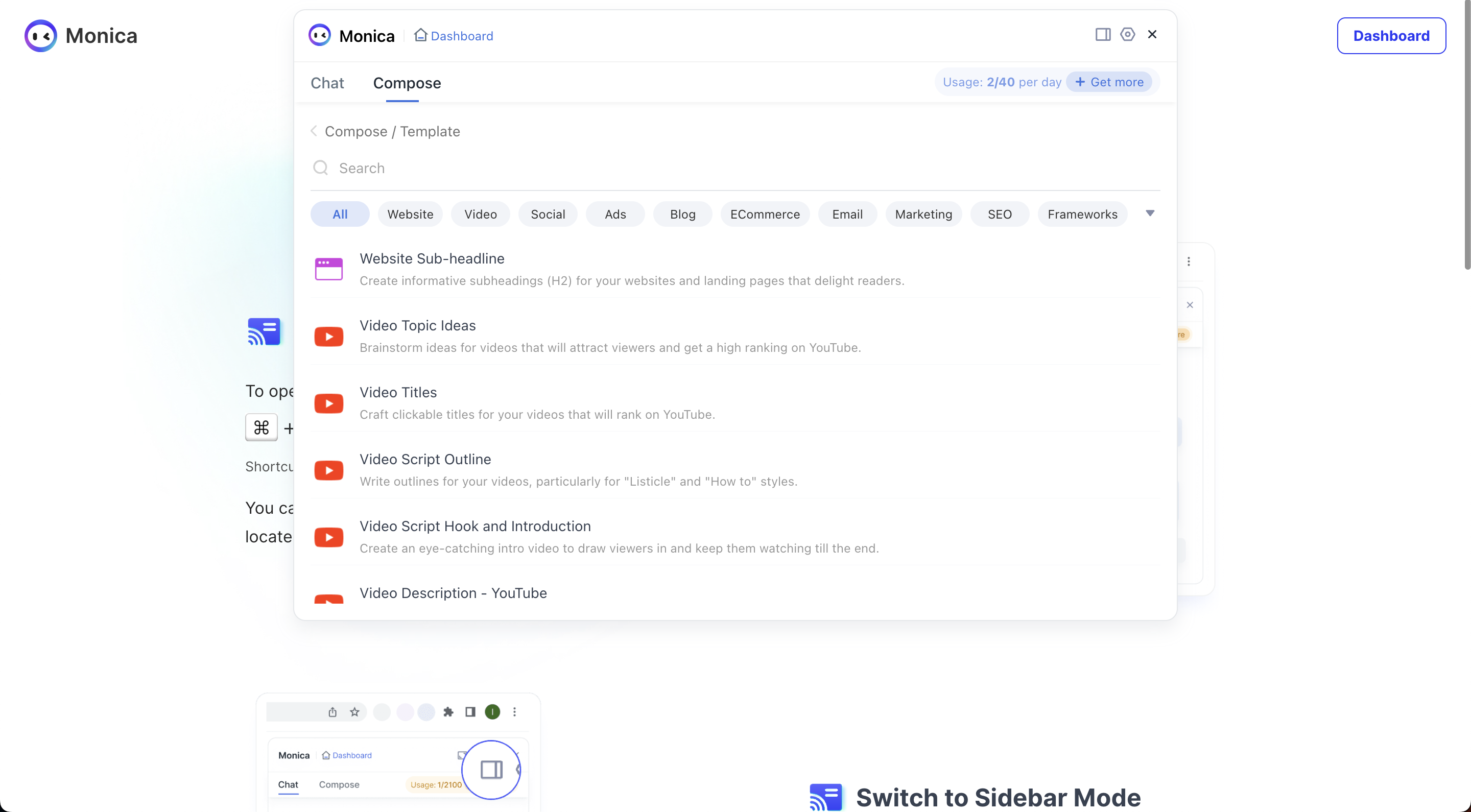Click the Usage: 2/40 per day label
The width and height of the screenshot is (1471, 812).
1002,82
